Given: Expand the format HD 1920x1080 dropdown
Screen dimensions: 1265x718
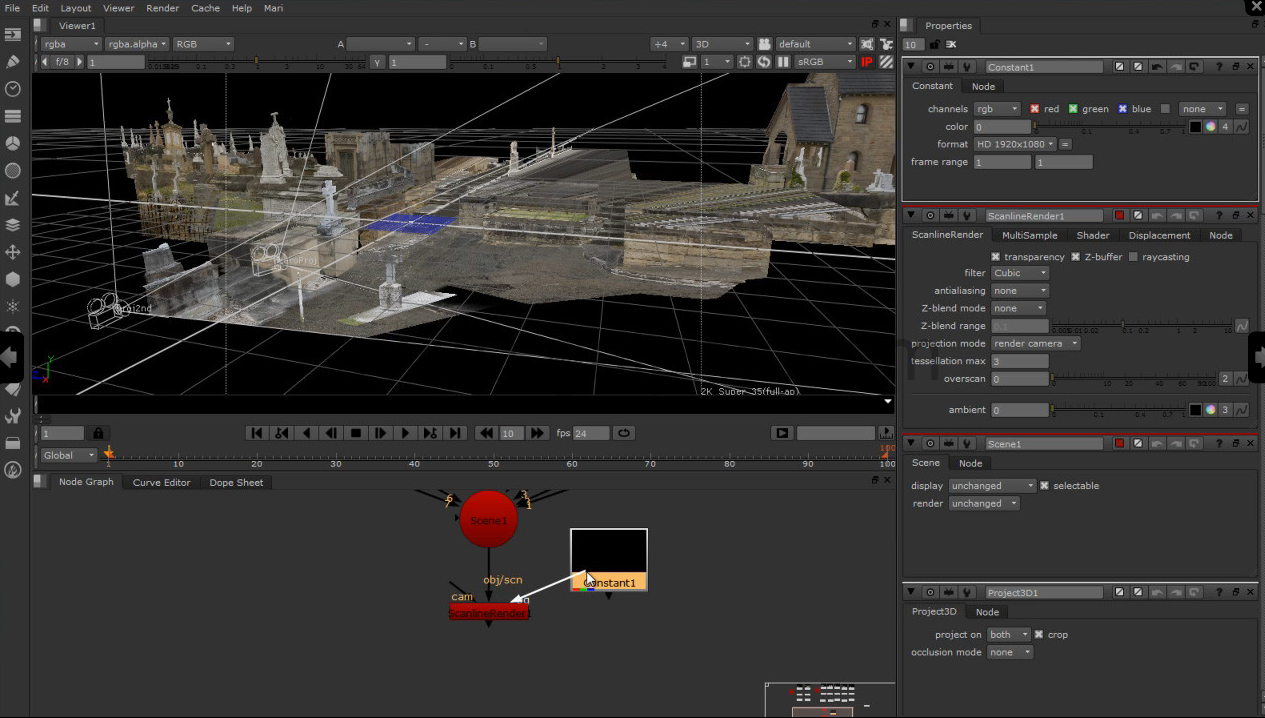Looking at the screenshot, I should [1015, 144].
